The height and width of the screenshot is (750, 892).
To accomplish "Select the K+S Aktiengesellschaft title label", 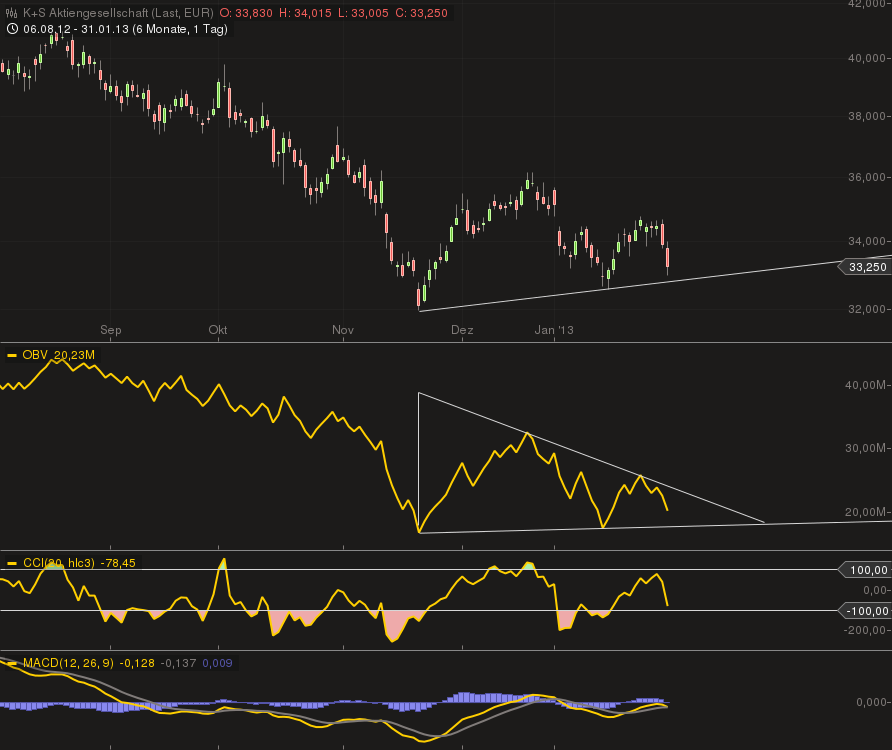I will (x=118, y=13).
